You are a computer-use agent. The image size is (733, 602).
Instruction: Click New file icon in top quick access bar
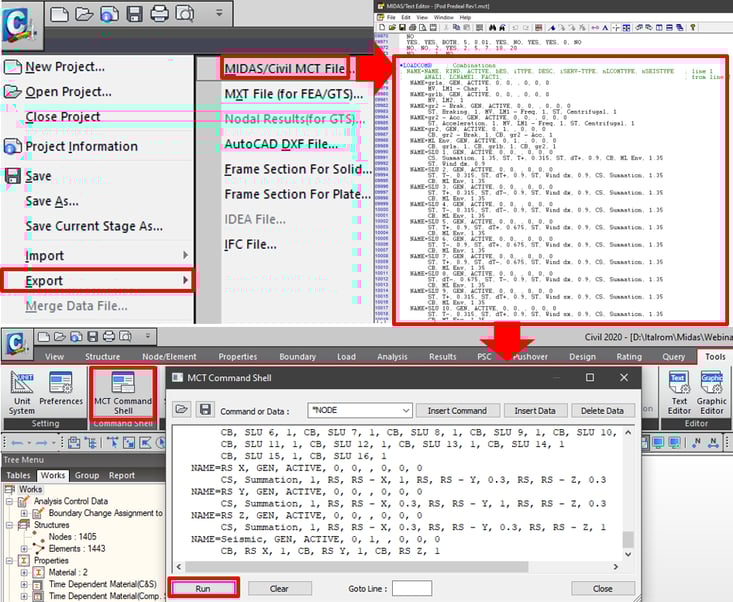coord(59,14)
